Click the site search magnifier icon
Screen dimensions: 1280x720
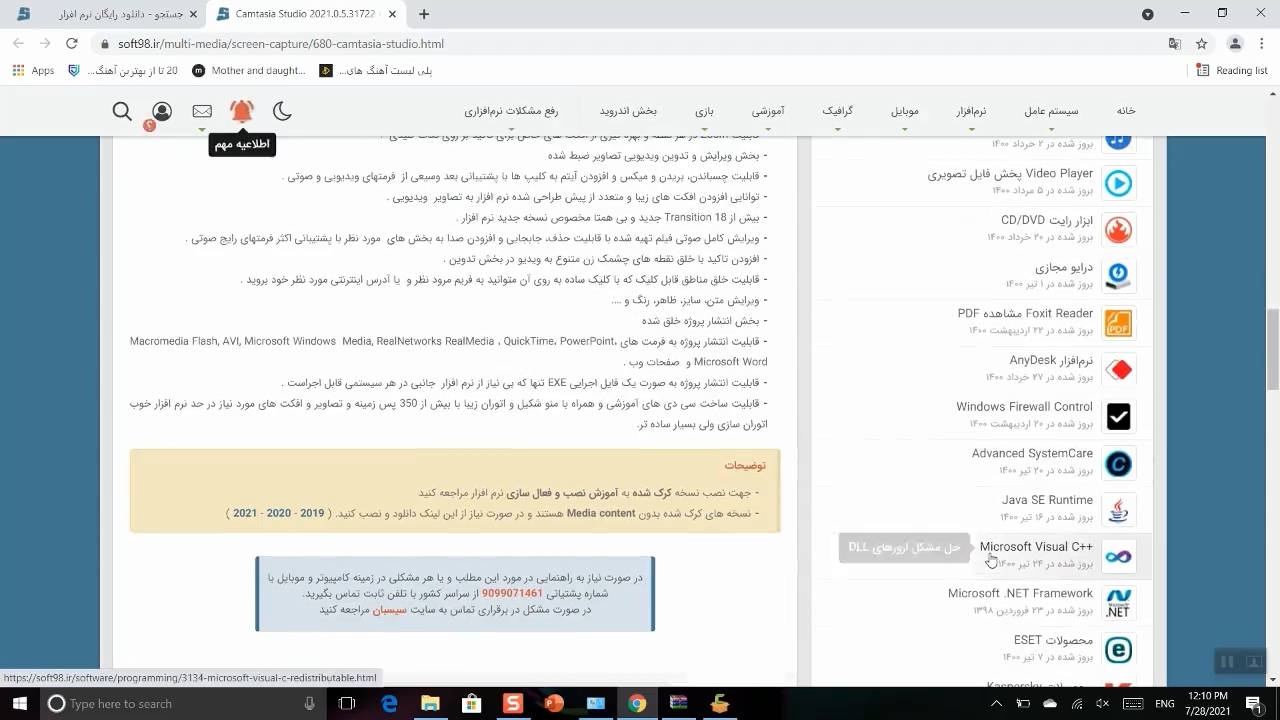(122, 111)
